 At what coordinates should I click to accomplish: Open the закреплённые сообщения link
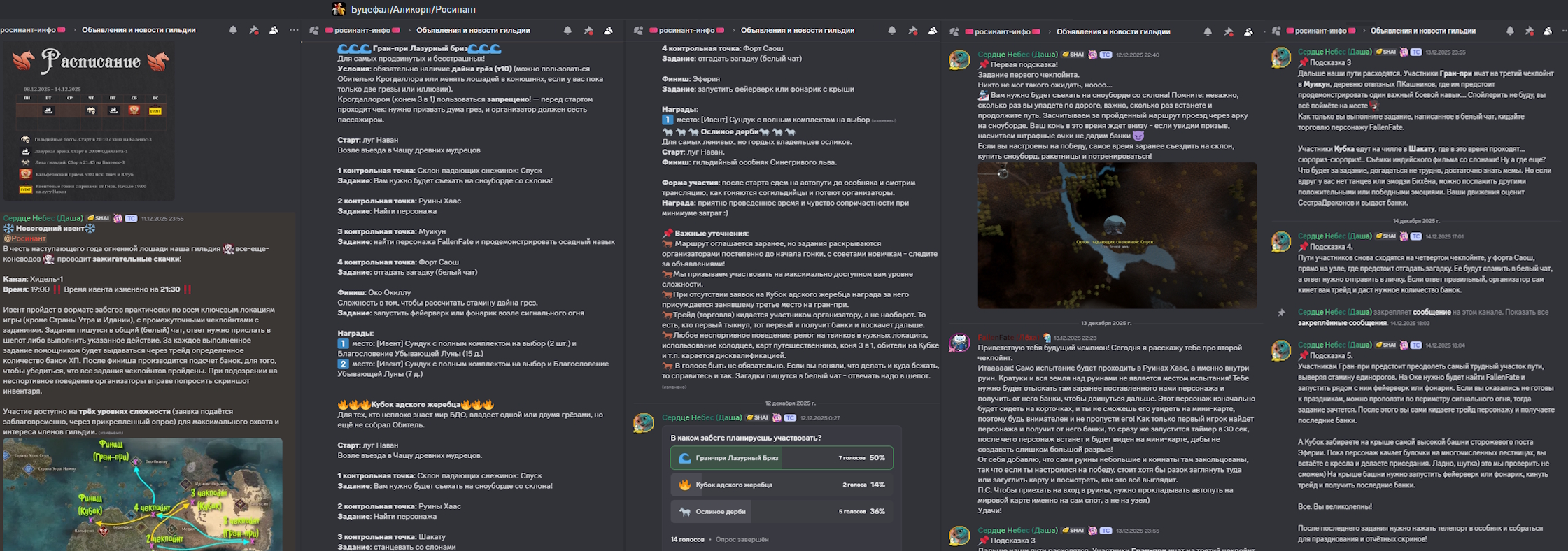[x=1342, y=323]
